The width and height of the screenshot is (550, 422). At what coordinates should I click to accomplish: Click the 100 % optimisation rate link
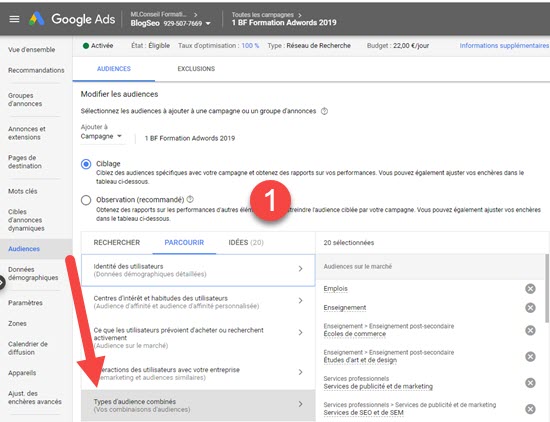[250, 46]
